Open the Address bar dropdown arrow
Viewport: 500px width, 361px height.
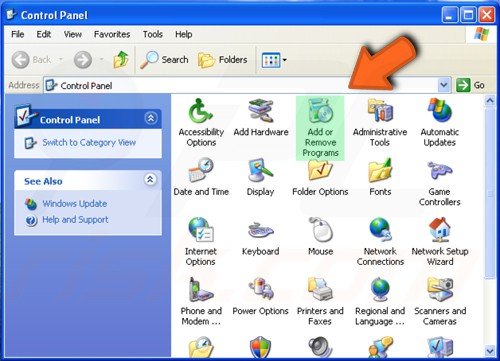coord(444,85)
